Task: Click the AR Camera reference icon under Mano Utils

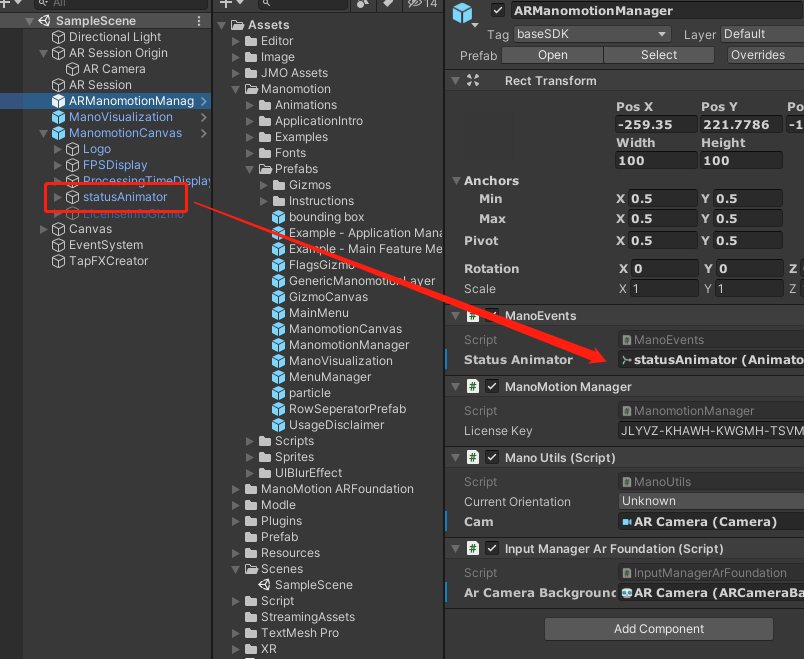Action: 629,521
